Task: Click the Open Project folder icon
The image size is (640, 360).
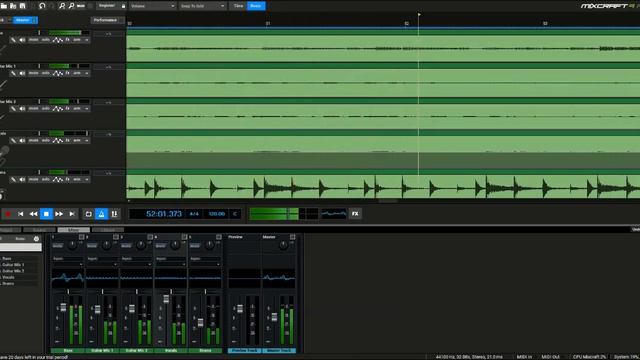Action: (x=13, y=6)
